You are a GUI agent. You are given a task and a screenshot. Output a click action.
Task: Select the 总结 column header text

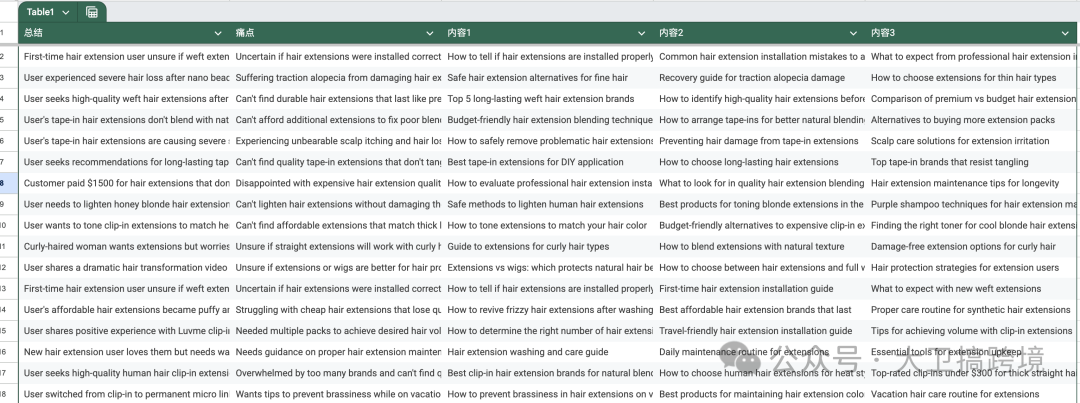pos(33,33)
